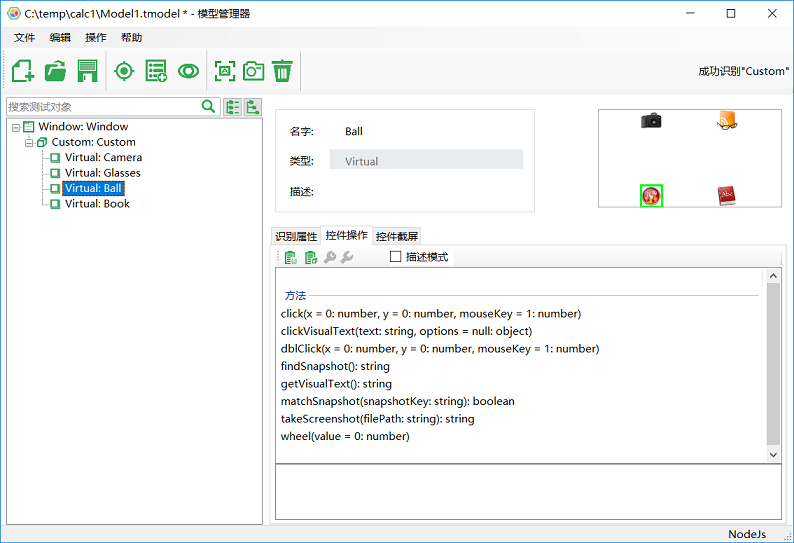The width and height of the screenshot is (794, 543).
Task: Click the expand-all tree button beside search
Action: pyautogui.click(x=233, y=107)
